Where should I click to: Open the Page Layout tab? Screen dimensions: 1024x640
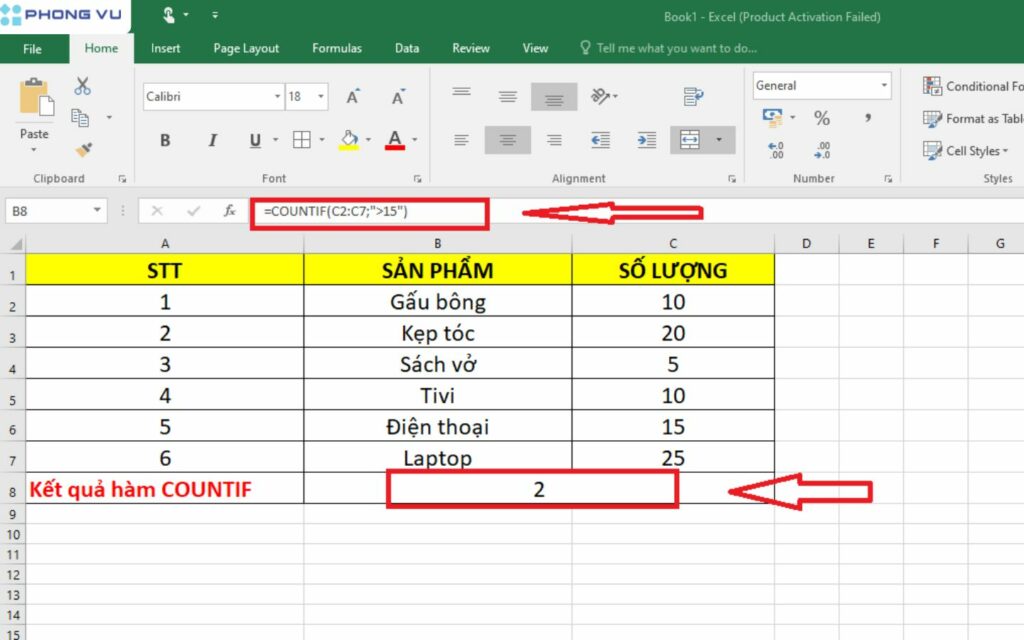click(246, 48)
